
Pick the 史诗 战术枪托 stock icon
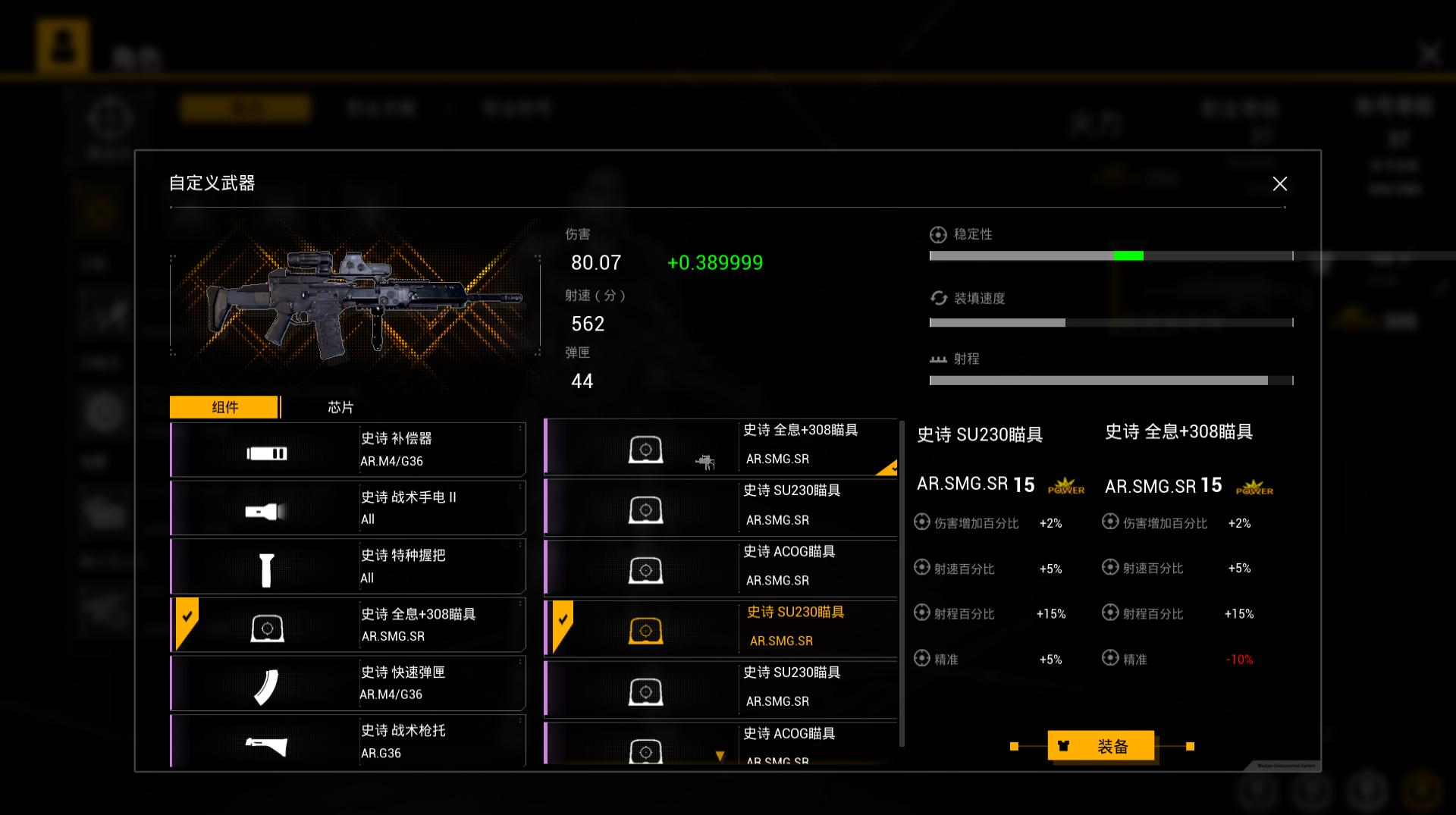click(266, 746)
